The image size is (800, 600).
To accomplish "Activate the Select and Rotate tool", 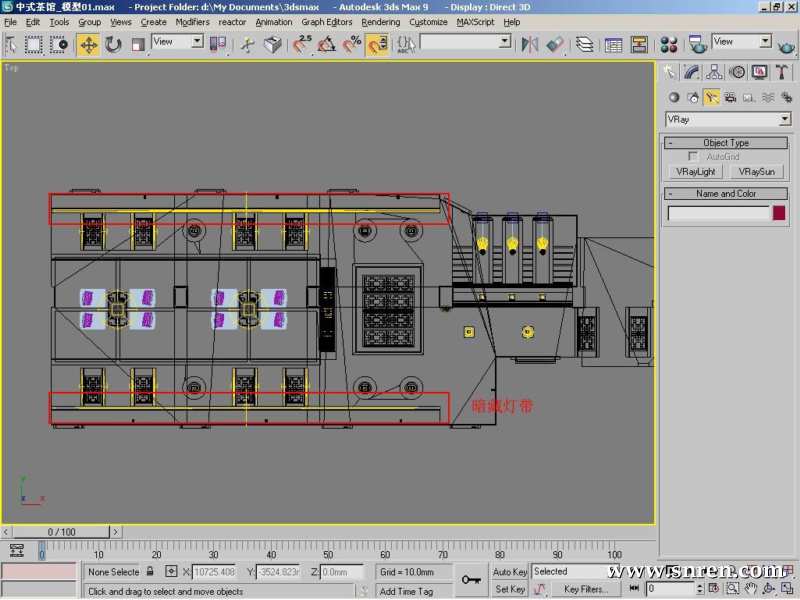I will 113,45.
